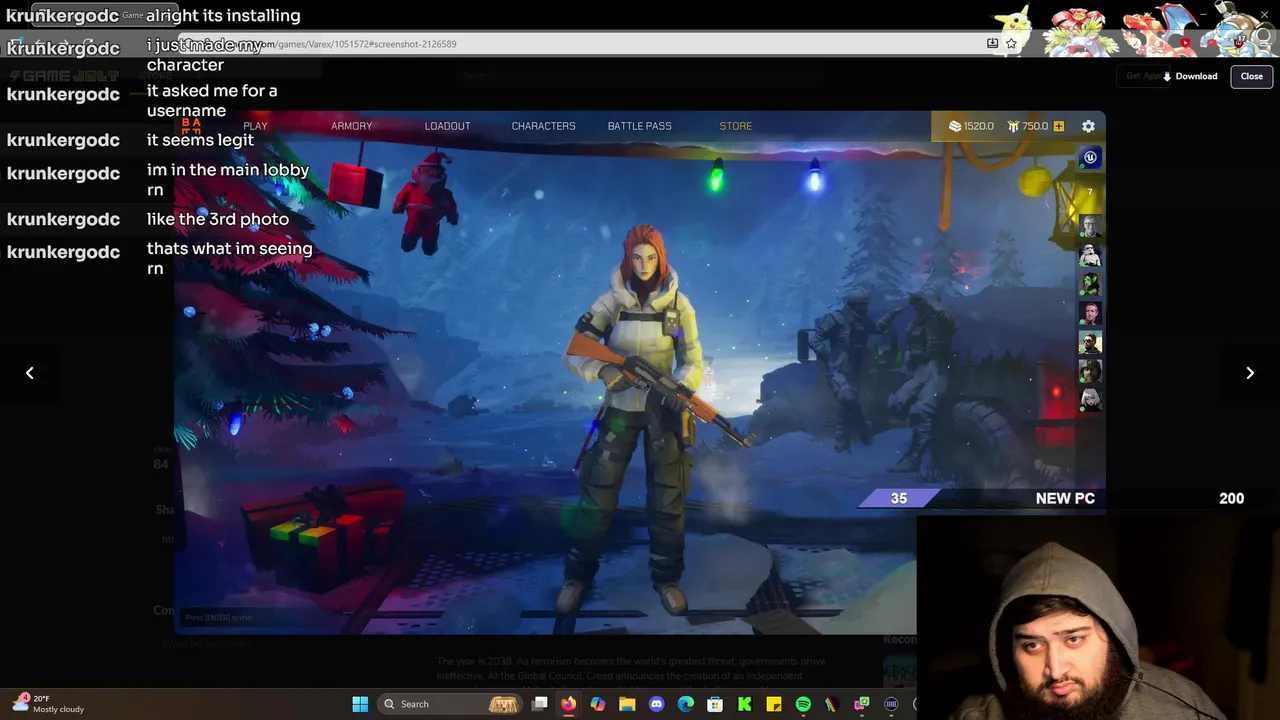Open the rainbow-striped app in taskbar
Image resolution: width=1280 pixels, height=720 pixels.
832,704
